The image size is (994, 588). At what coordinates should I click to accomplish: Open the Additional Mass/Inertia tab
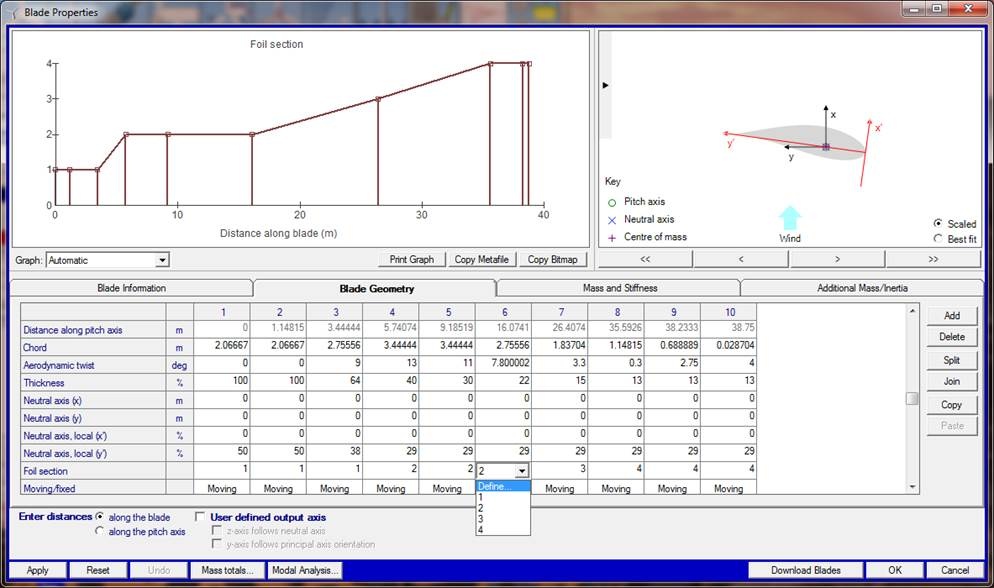(x=862, y=288)
